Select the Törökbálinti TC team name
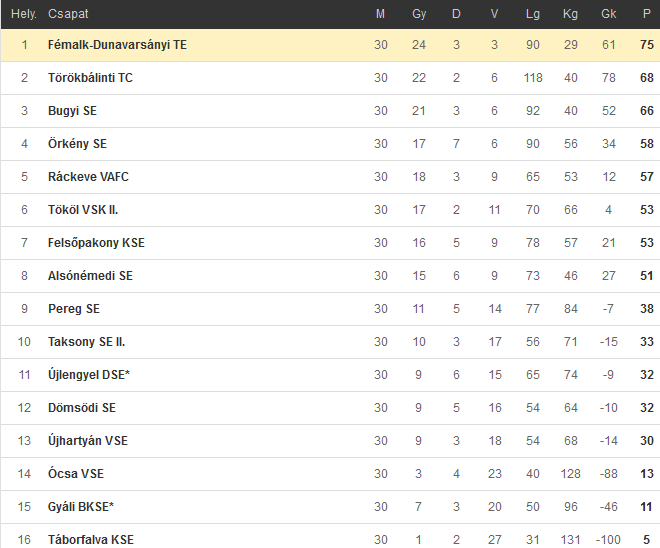 90,77
